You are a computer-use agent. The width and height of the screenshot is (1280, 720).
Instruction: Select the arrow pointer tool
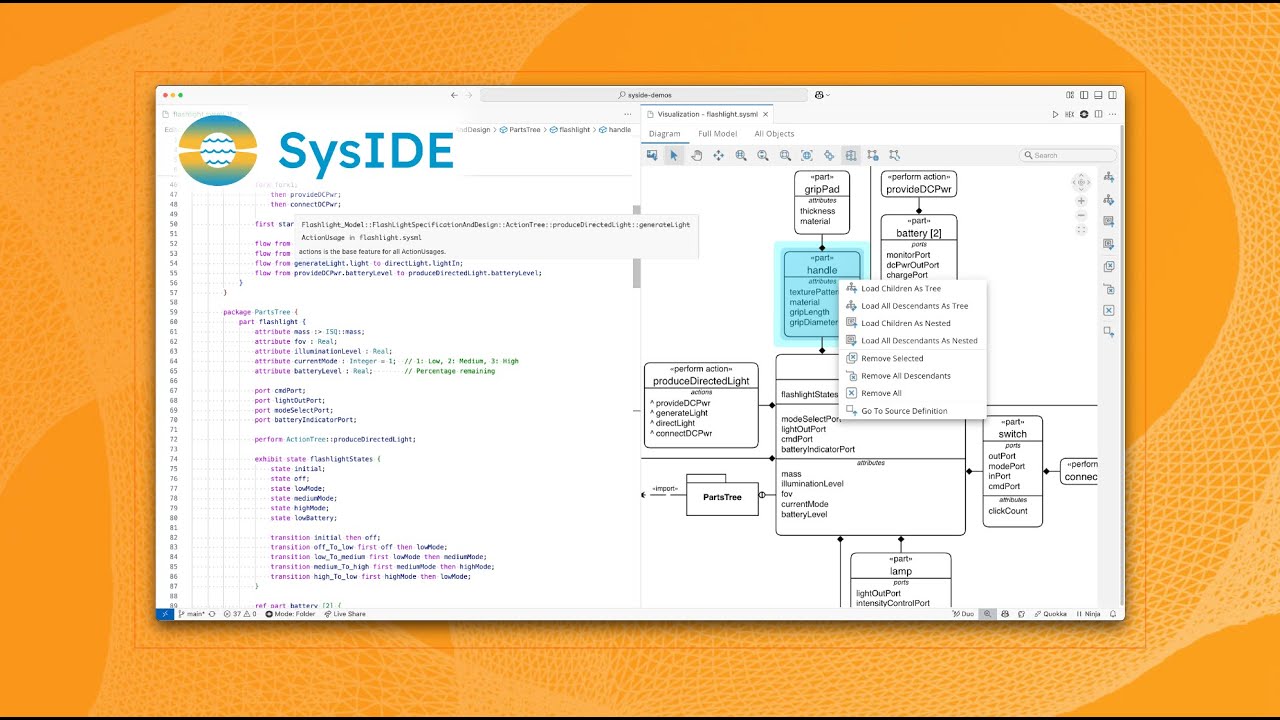pyautogui.click(x=674, y=155)
